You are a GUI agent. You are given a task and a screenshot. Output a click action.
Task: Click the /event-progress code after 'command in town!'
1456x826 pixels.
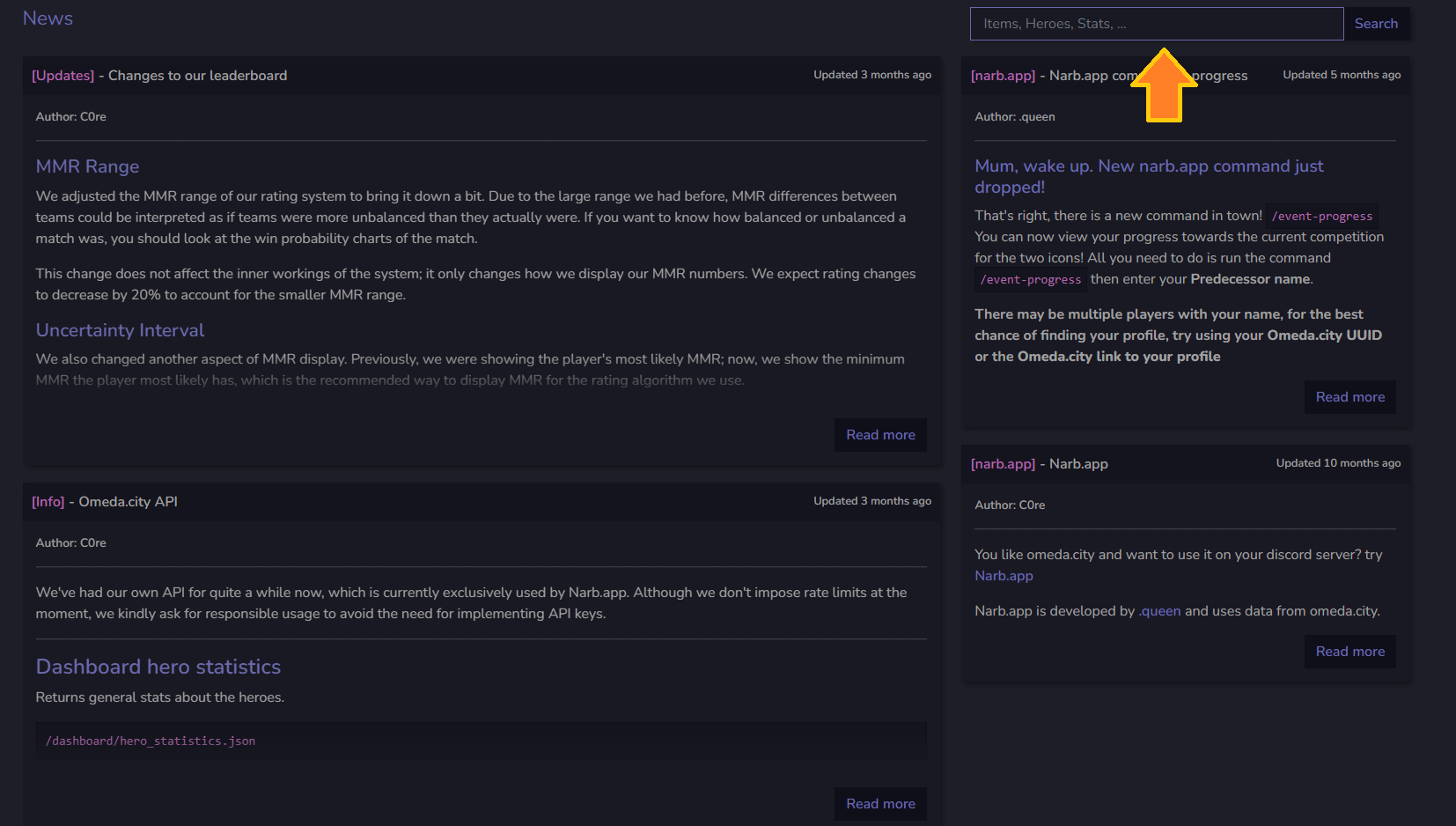(1321, 217)
